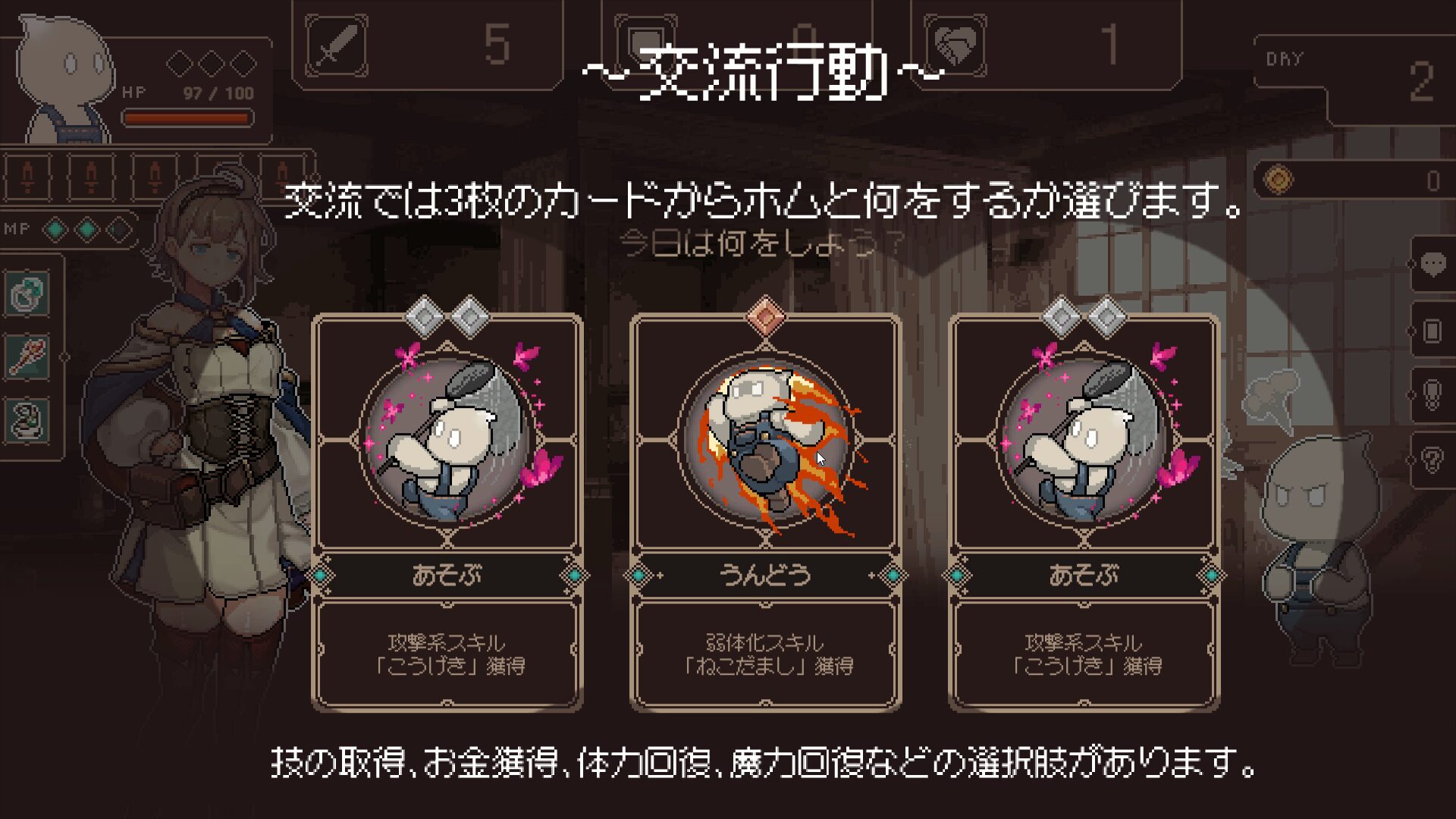Click the red HP bar
1456x819 pixels.
tap(187, 118)
